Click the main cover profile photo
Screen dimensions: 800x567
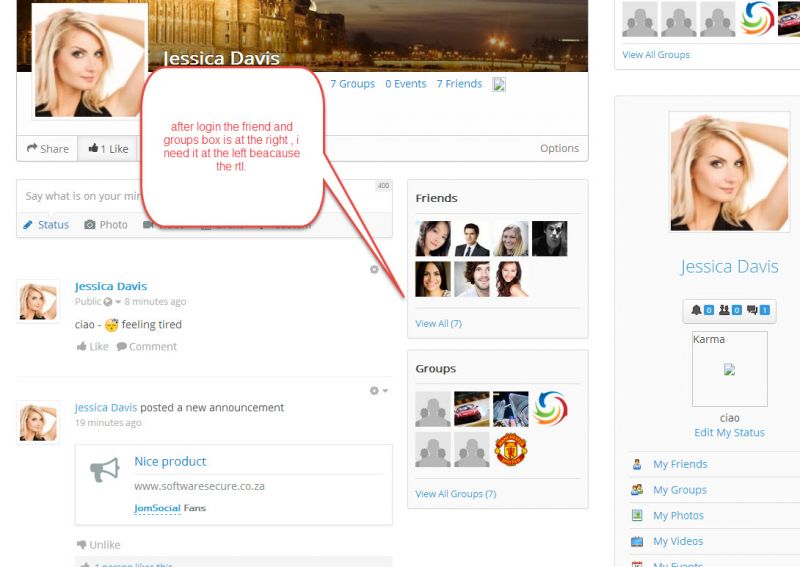pyautogui.click(x=90, y=61)
